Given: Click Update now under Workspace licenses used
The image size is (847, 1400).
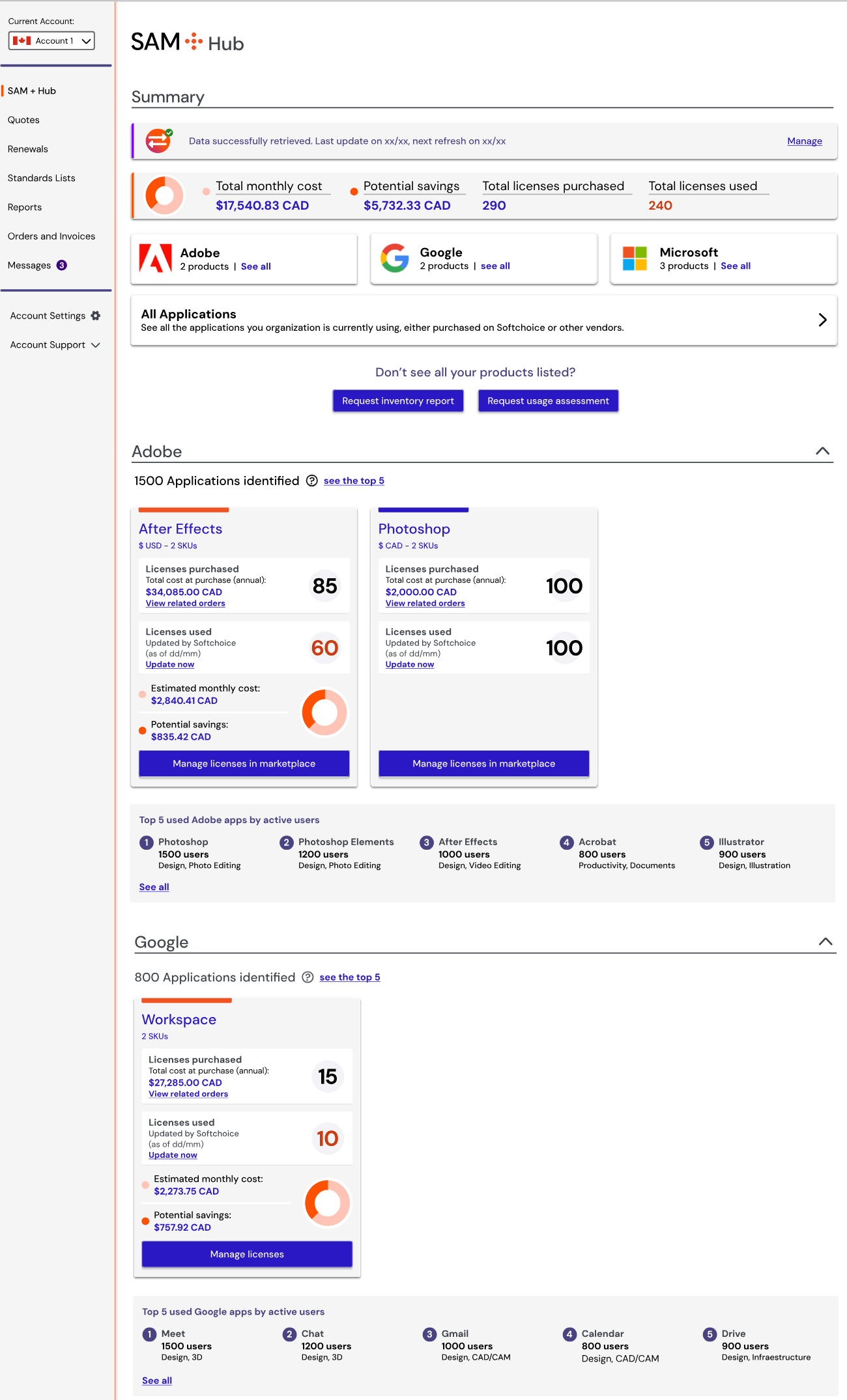Looking at the screenshot, I should tap(173, 1155).
